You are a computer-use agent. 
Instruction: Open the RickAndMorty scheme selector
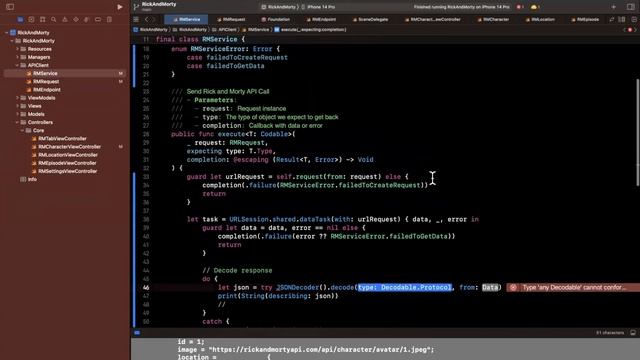pyautogui.click(x=278, y=7)
